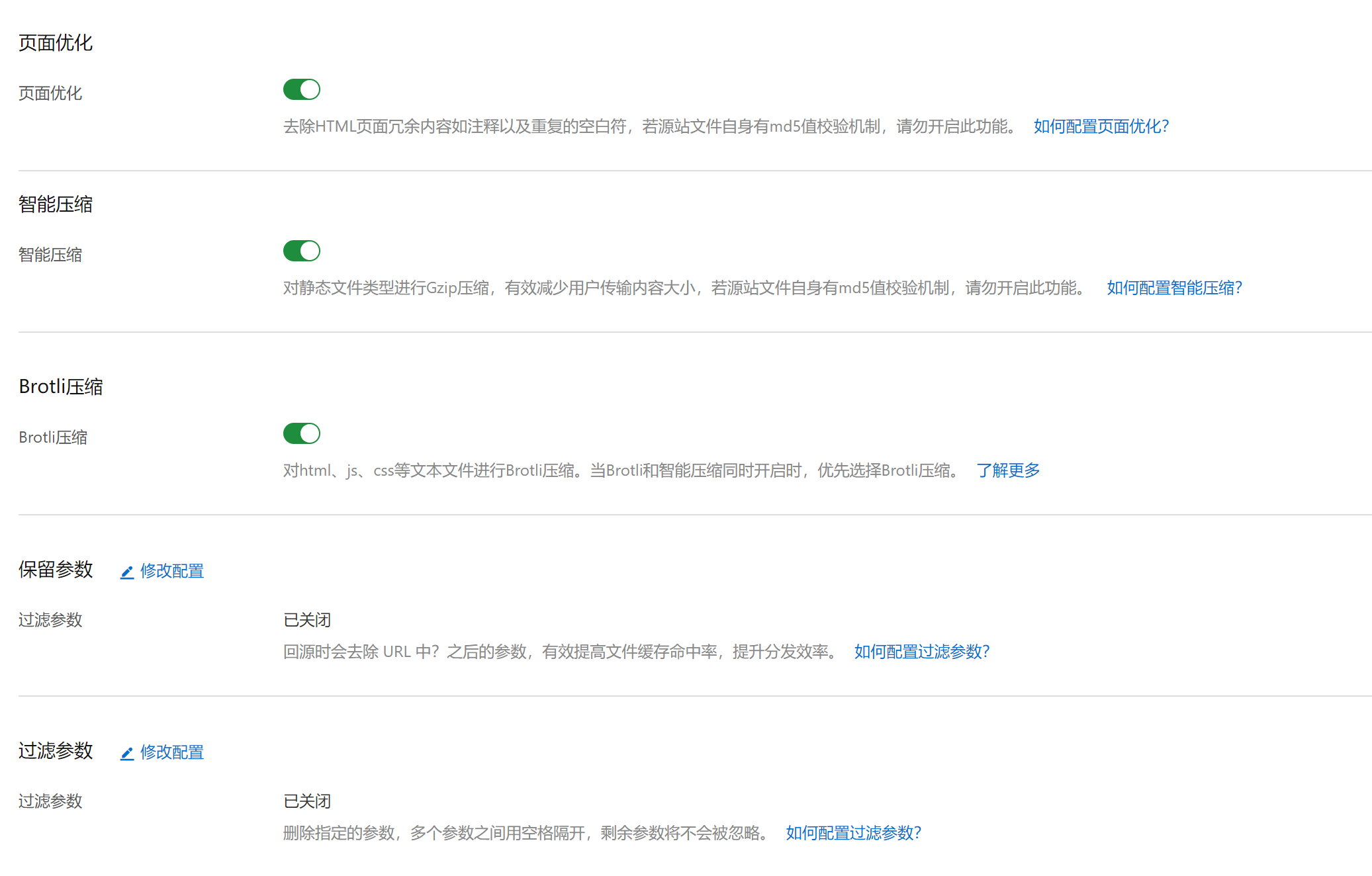The width and height of the screenshot is (1372, 876).
Task: Open 如何配置过滤参数? link after 删除指定的参数 text
Action: (x=853, y=833)
